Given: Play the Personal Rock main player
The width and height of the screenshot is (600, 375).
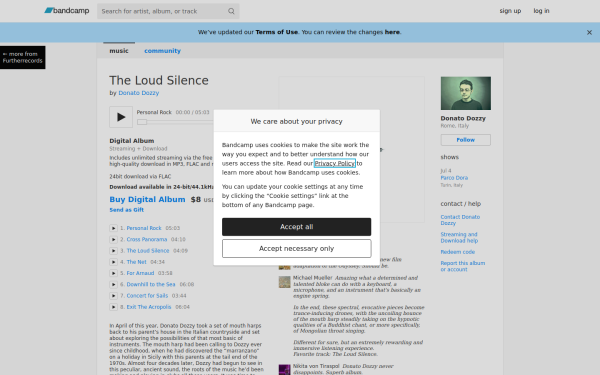Looking at the screenshot, I should [x=121, y=117].
